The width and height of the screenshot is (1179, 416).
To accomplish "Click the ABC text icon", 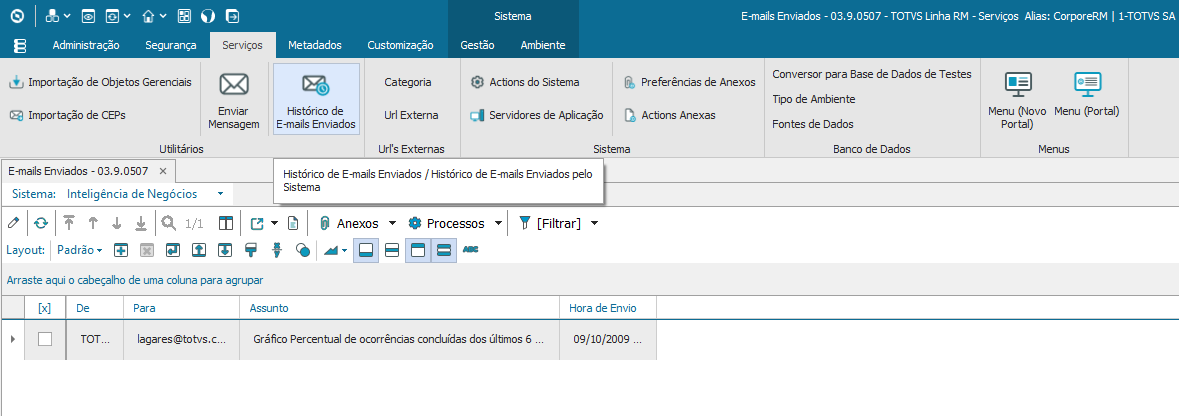I will click(x=471, y=249).
